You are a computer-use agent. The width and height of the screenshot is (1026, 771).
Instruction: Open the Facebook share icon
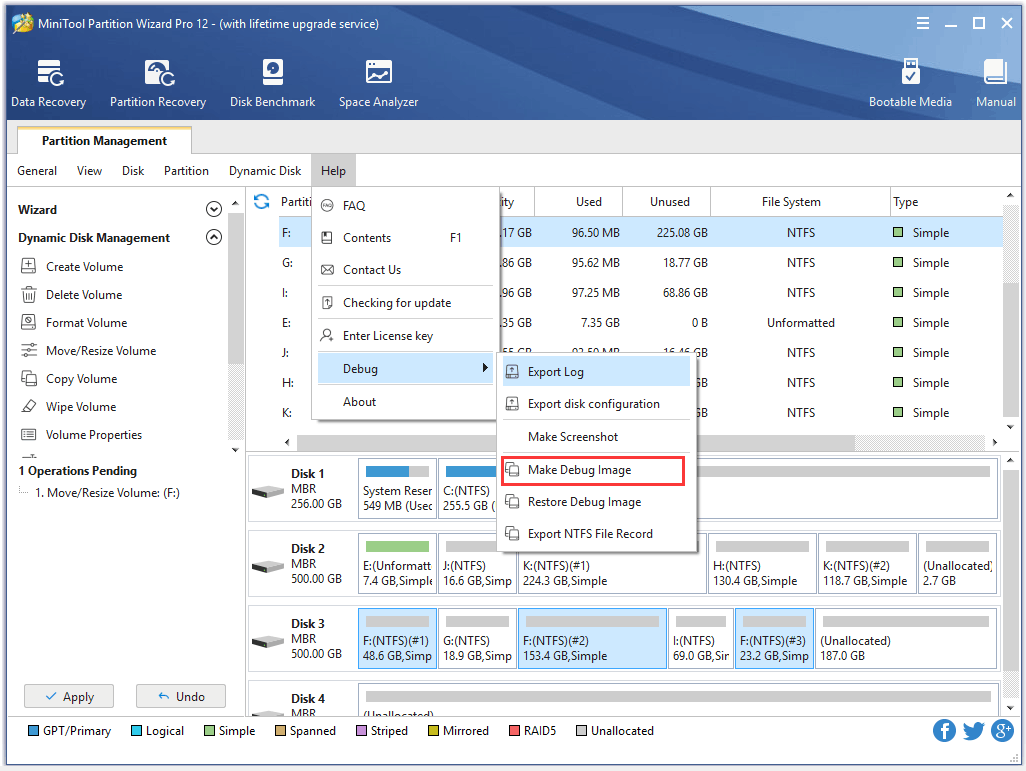(x=944, y=730)
